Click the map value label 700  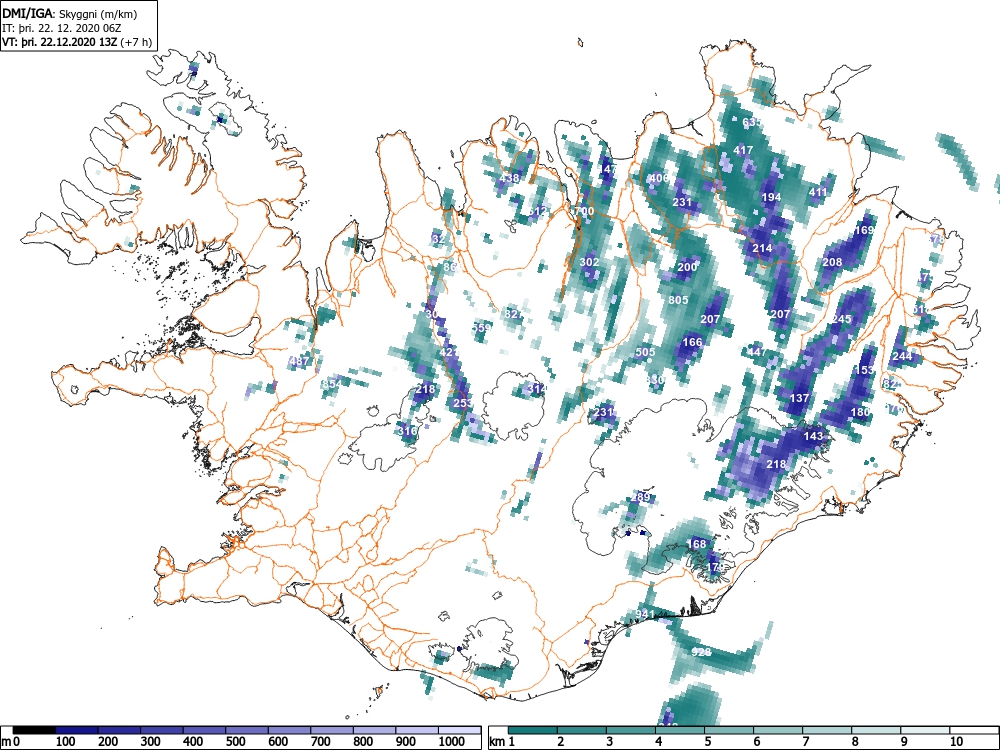(584, 211)
